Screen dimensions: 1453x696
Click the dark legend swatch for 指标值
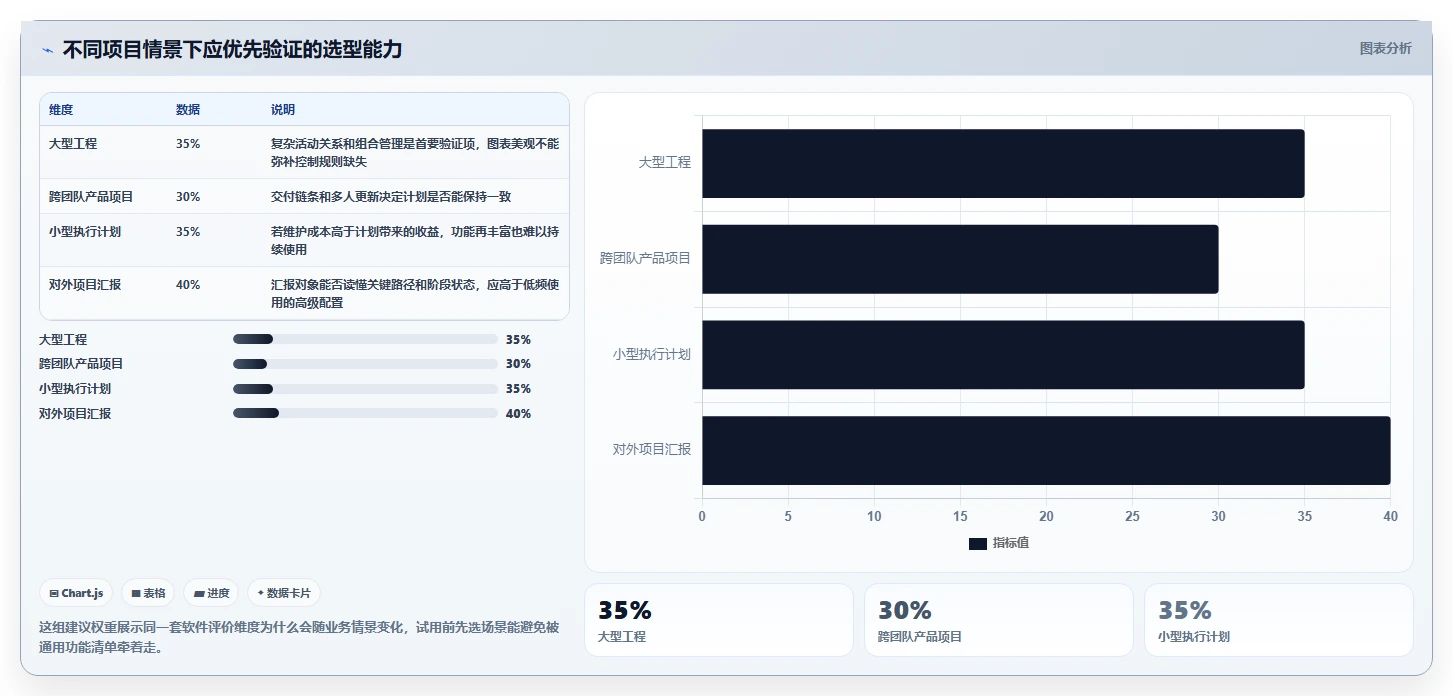[x=978, y=543]
